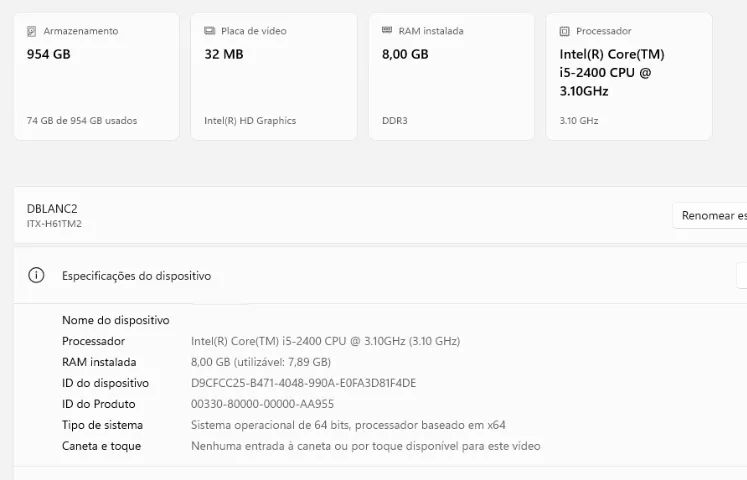Click the cut-off button right of Especificações header
Image resolution: width=747 pixels, height=480 pixels.
pos(741,275)
